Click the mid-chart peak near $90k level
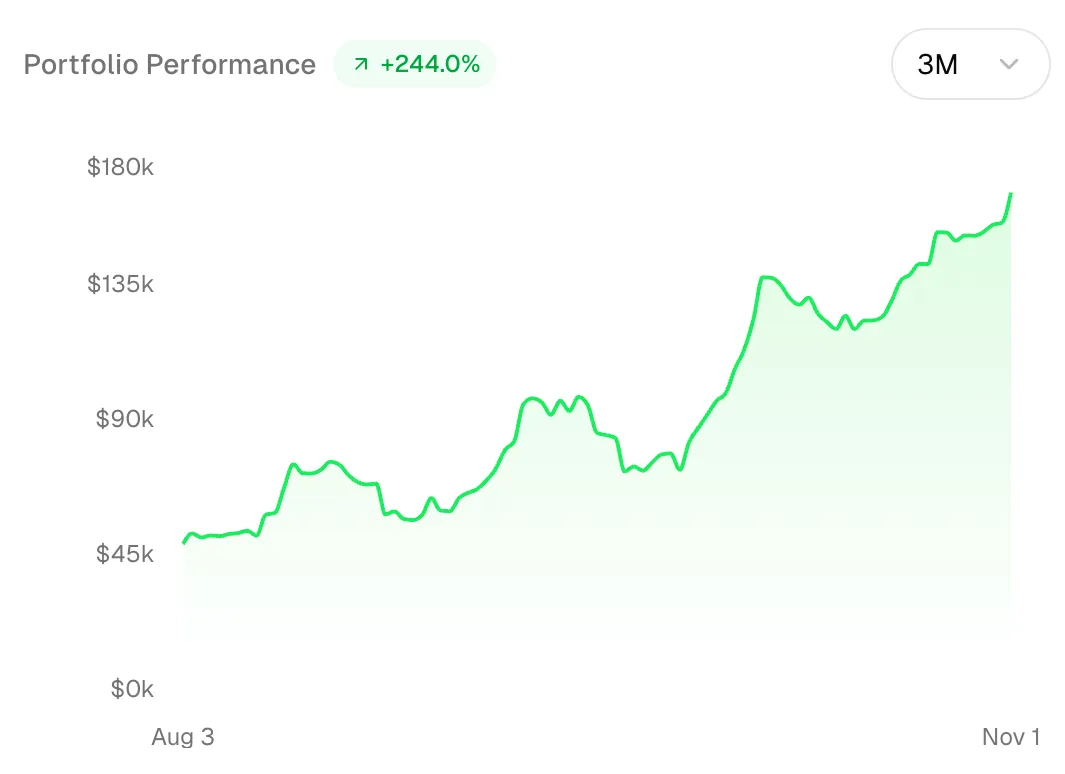 (x=533, y=399)
